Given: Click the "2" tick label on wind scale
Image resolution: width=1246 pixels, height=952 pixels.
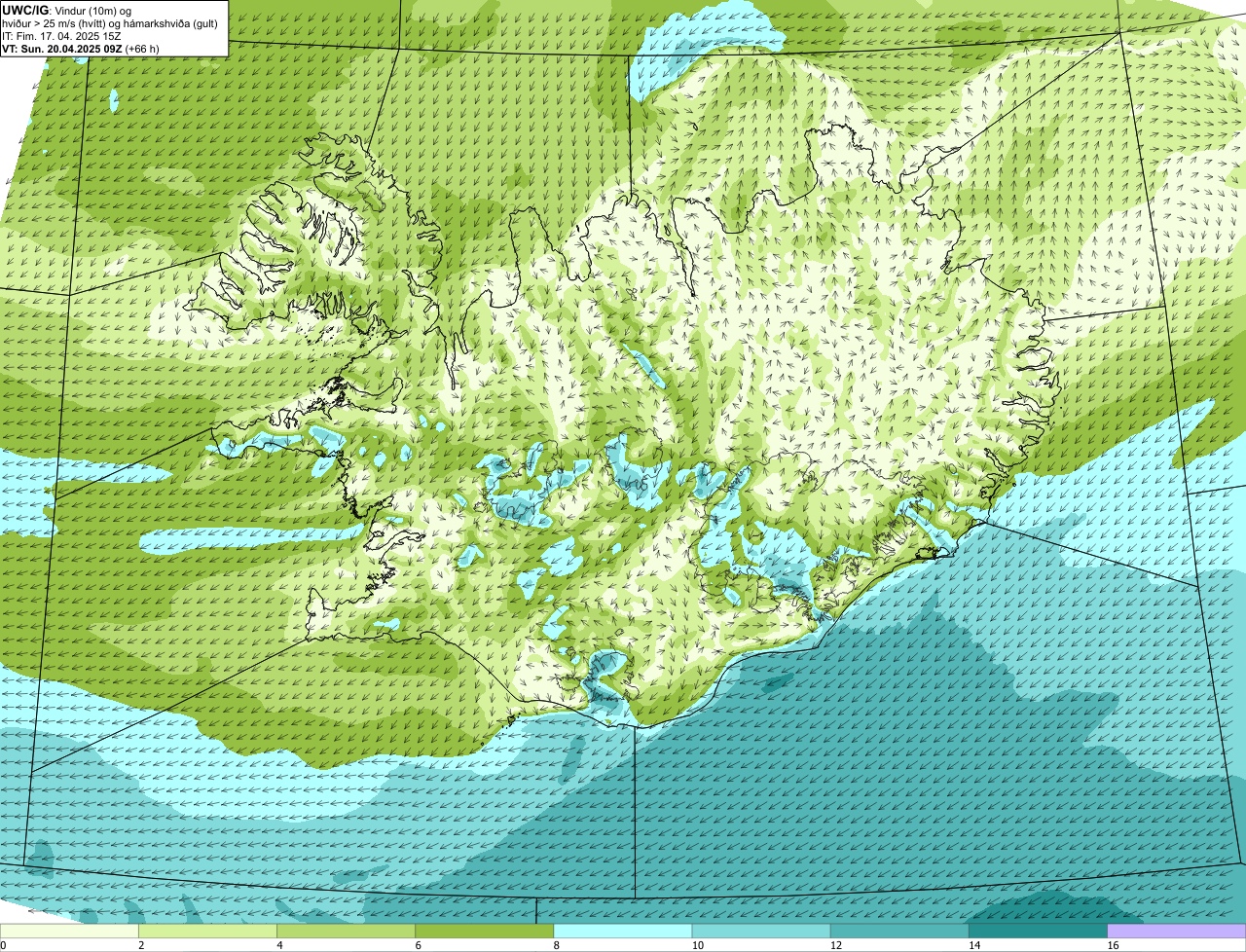Looking at the screenshot, I should pyautogui.click(x=141, y=945).
